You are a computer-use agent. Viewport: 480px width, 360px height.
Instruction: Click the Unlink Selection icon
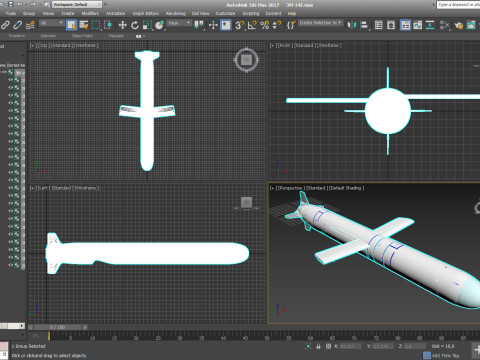coord(18,25)
